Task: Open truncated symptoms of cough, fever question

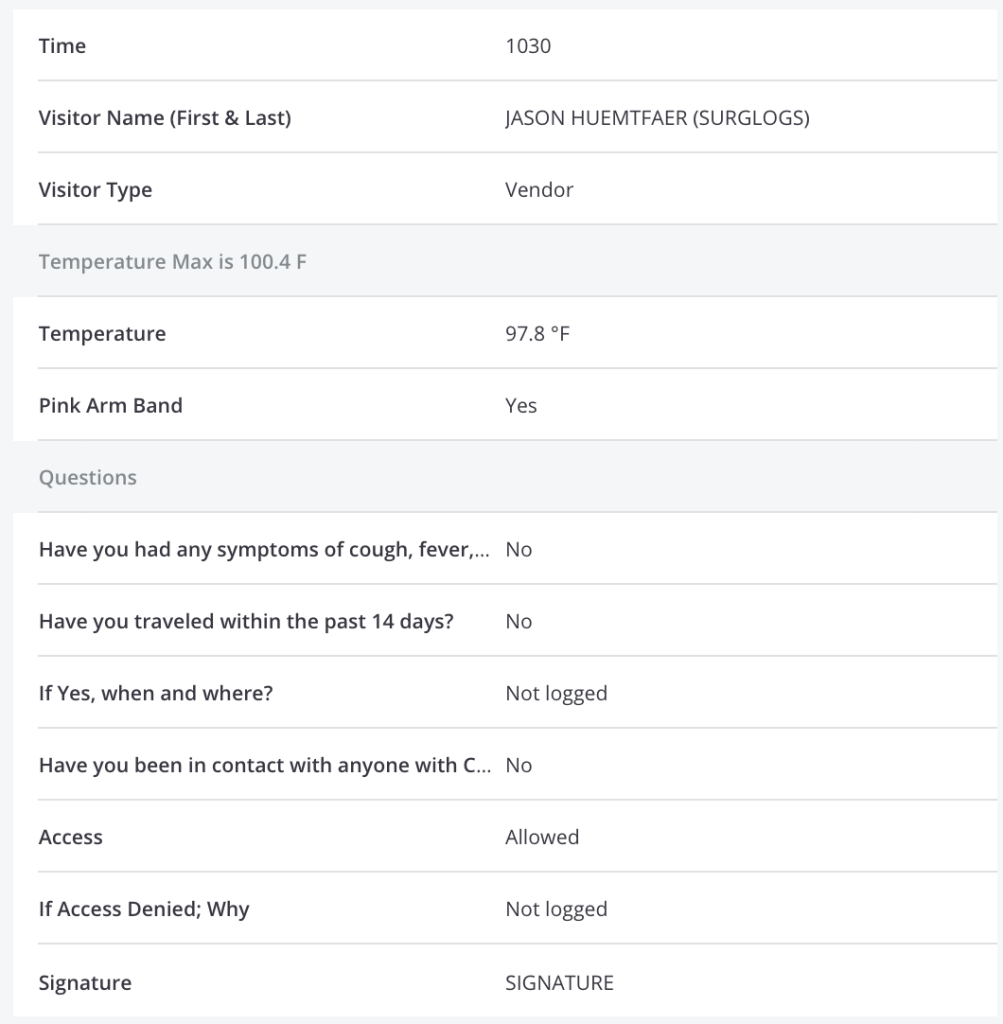Action: click(x=264, y=549)
